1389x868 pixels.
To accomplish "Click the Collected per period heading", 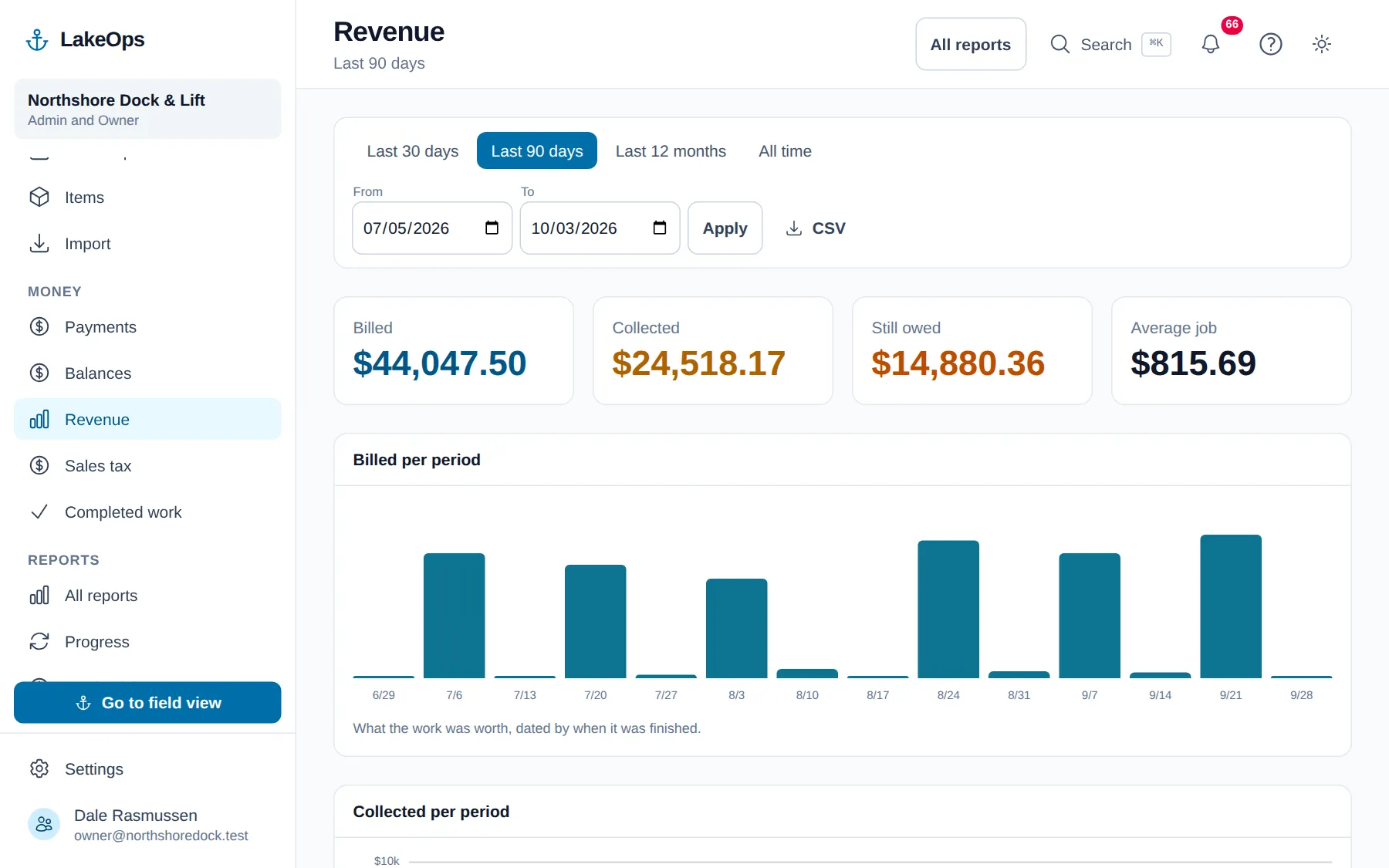I will [x=431, y=812].
